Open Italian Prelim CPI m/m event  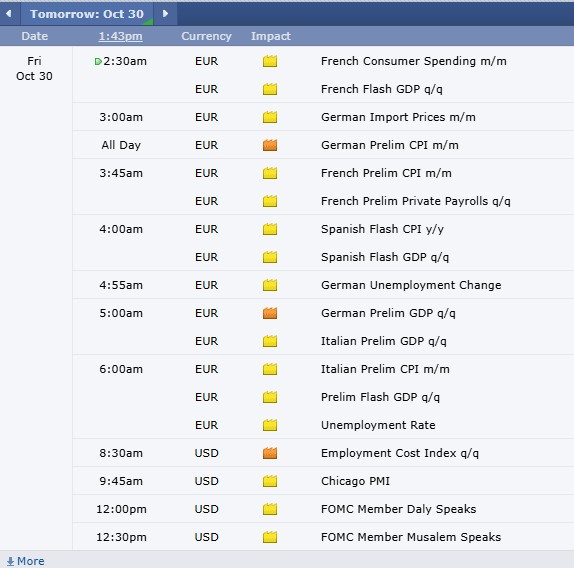point(385,369)
